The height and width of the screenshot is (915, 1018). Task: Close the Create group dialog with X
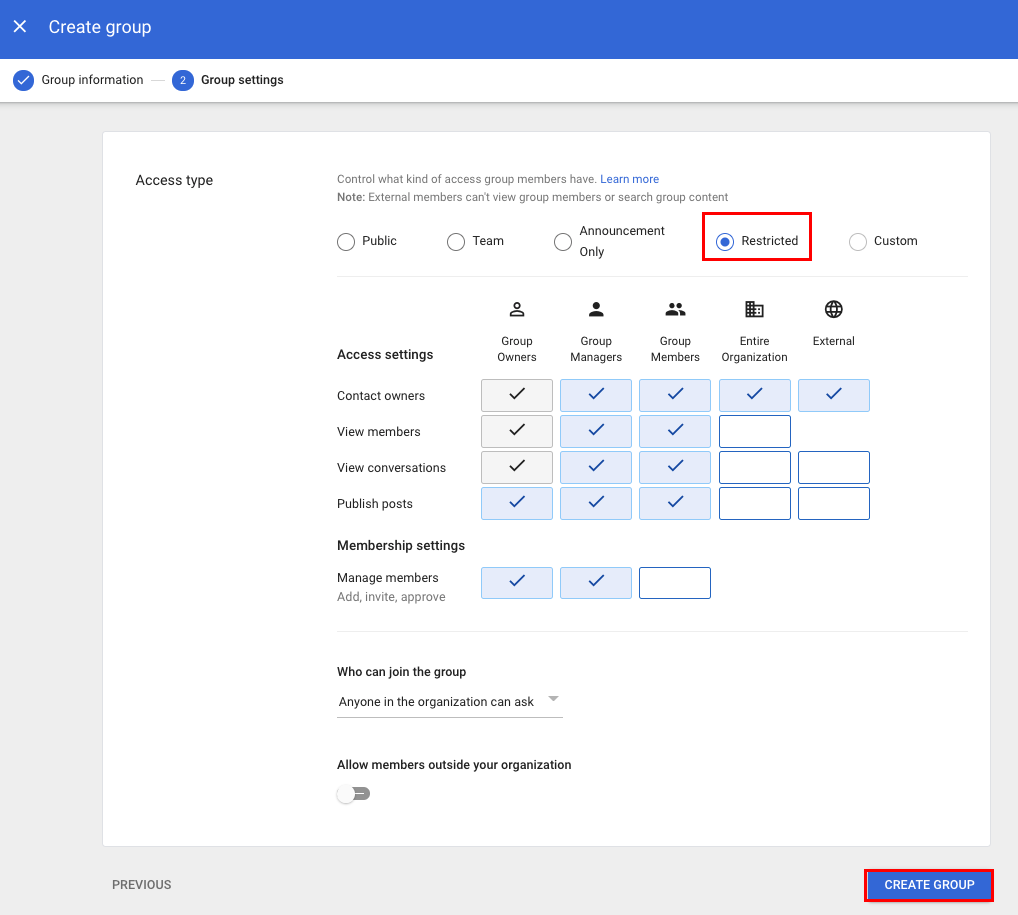20,27
